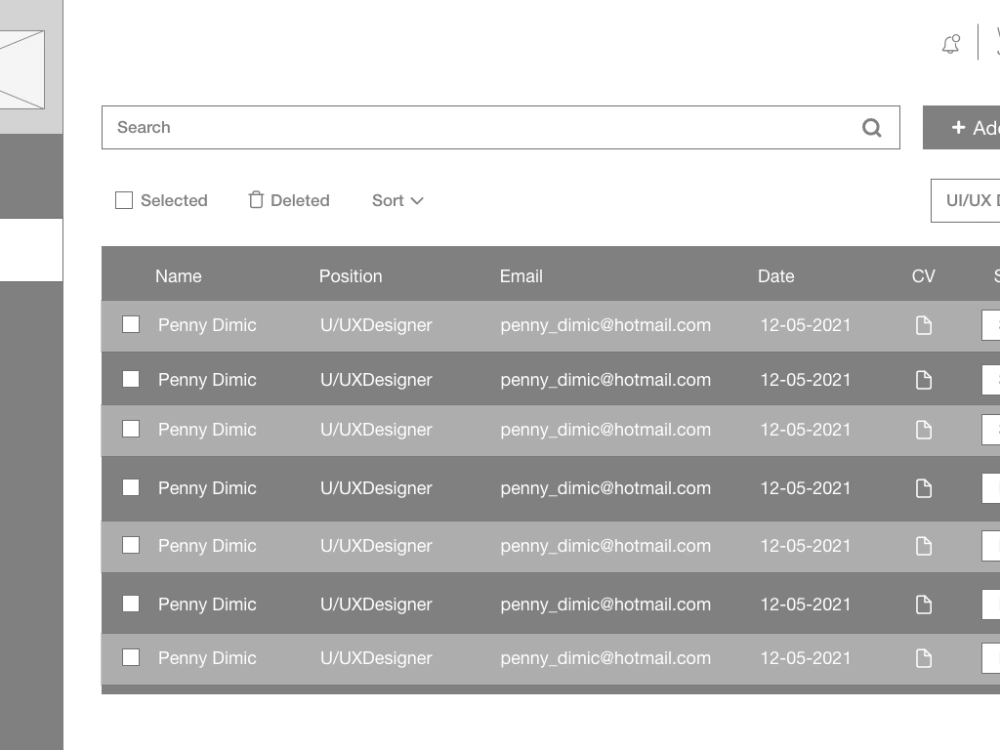Open the CV document icon in fifth row

click(923, 546)
